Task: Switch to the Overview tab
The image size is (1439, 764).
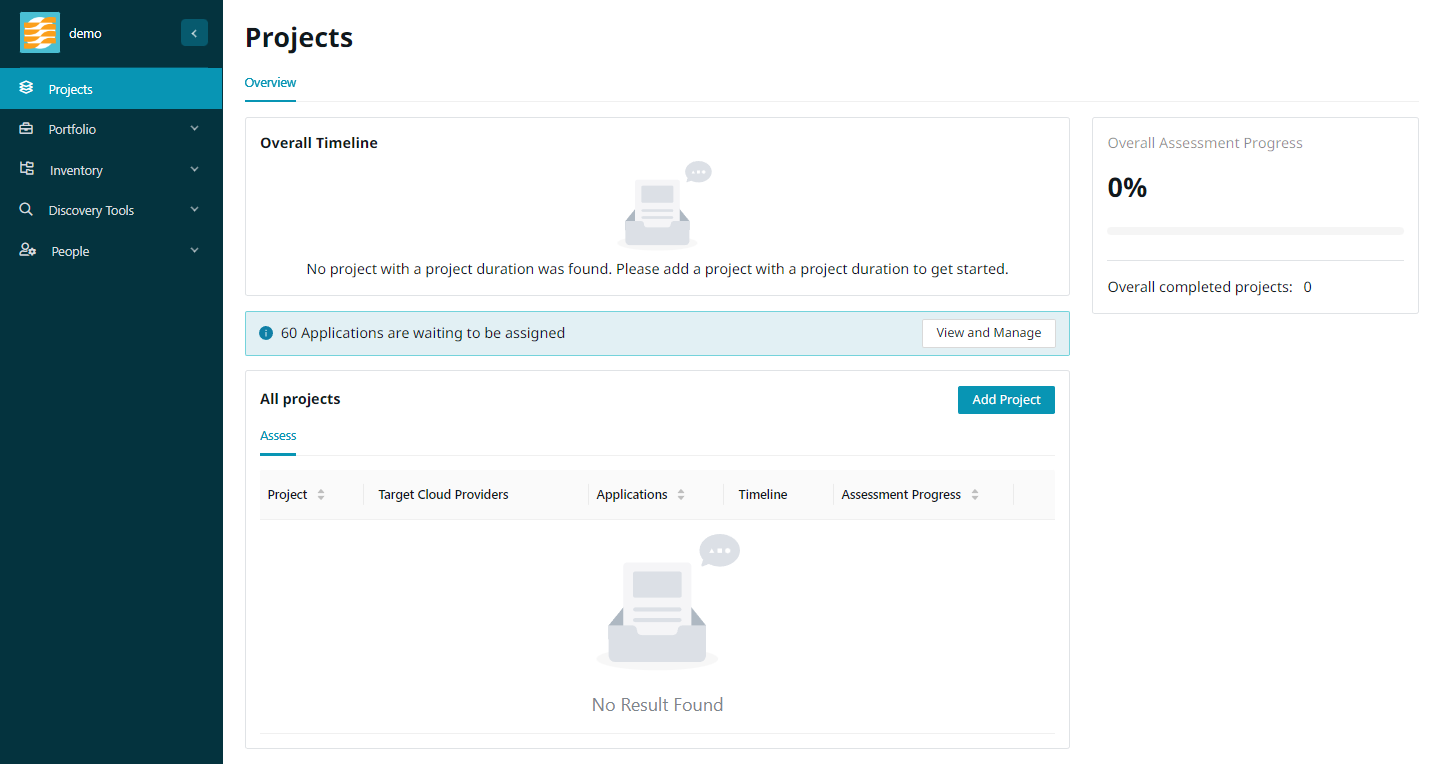Action: pos(270,83)
